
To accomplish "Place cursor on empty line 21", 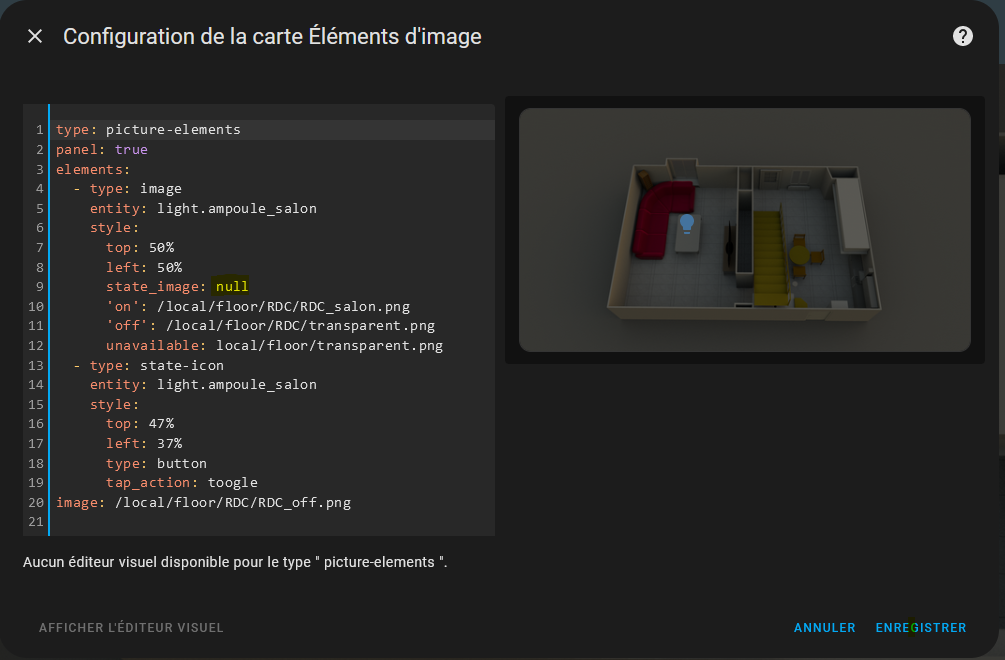I will click(x=272, y=522).
